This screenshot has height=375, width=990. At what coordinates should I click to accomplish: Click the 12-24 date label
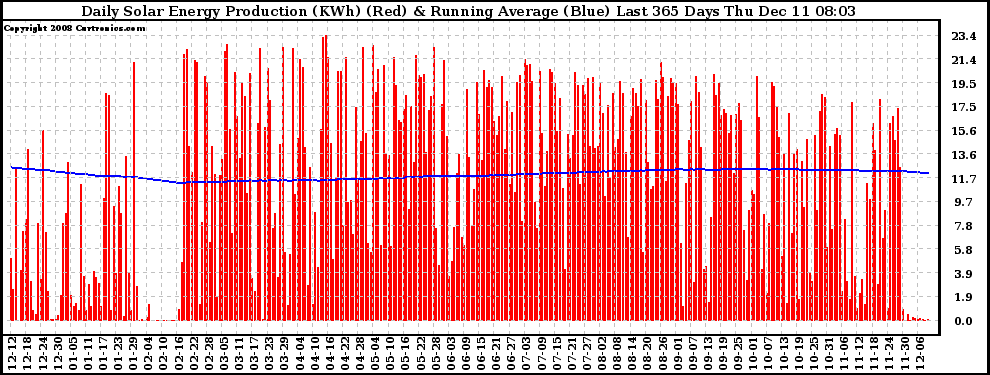(43, 353)
